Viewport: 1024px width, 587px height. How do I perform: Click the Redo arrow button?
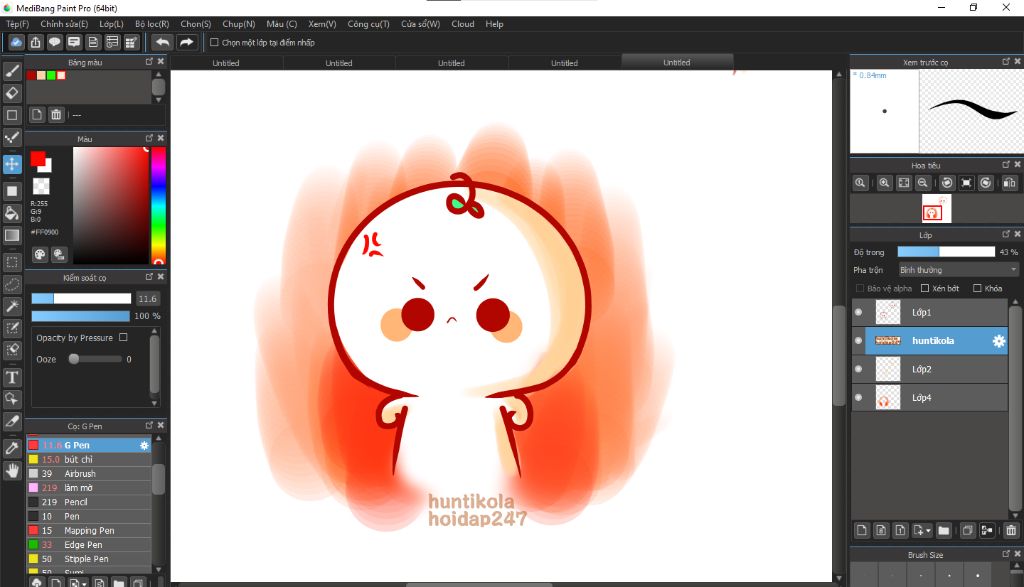[x=187, y=42]
